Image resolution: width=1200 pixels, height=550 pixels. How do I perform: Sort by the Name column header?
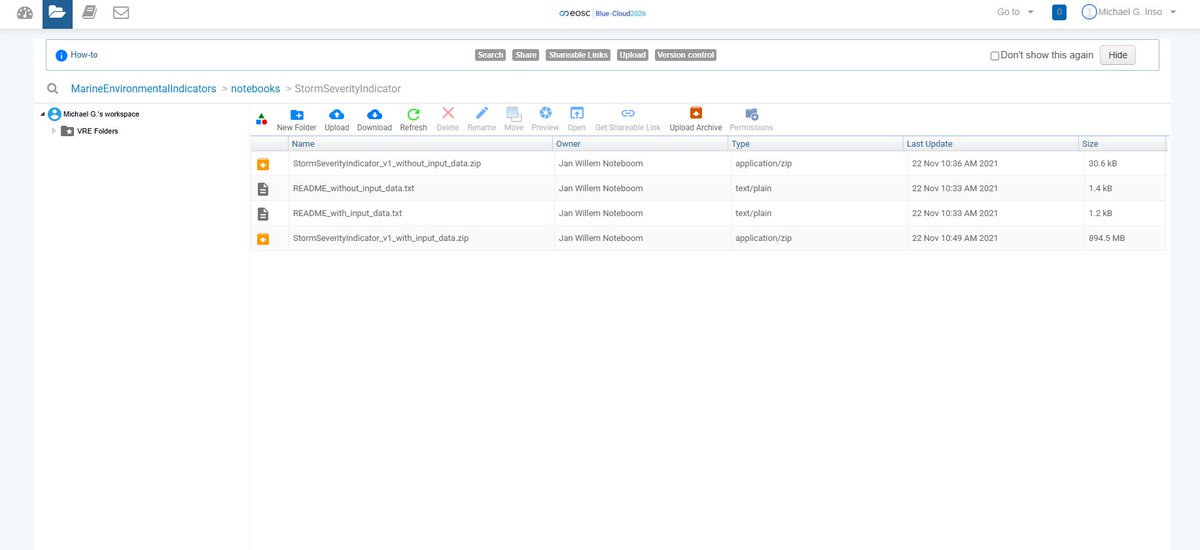421,144
